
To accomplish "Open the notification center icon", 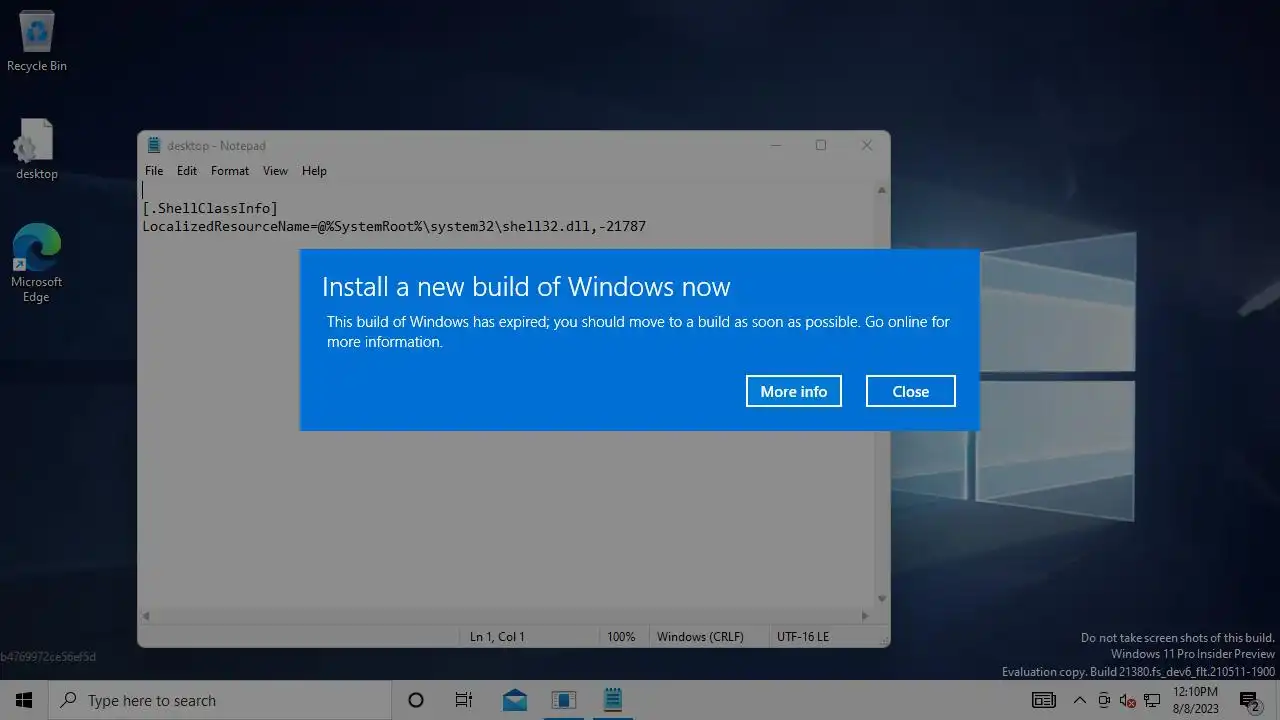I will click(x=1249, y=700).
